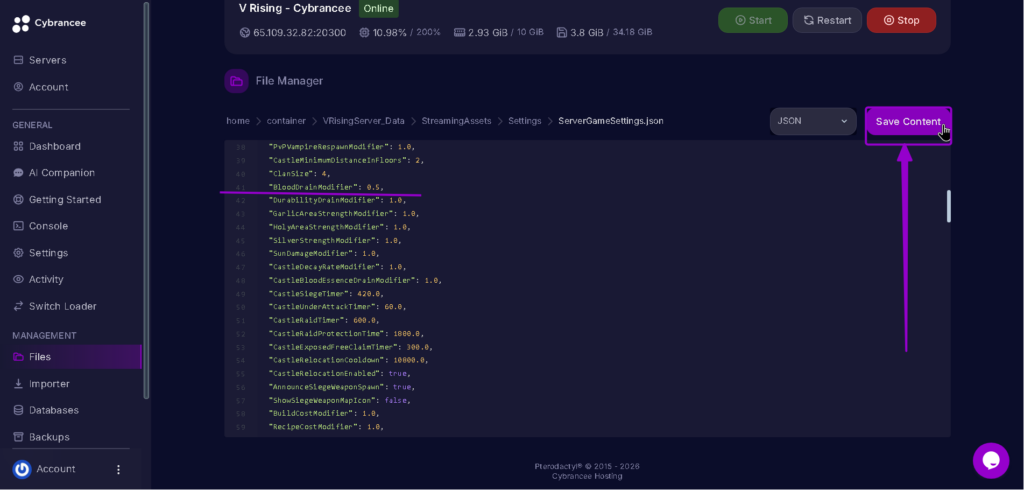Click CastleRelocationCooldown 10800.0 line

point(350,360)
